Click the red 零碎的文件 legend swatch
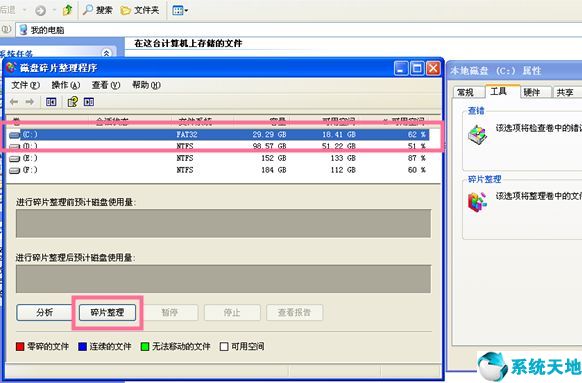 click(20, 347)
